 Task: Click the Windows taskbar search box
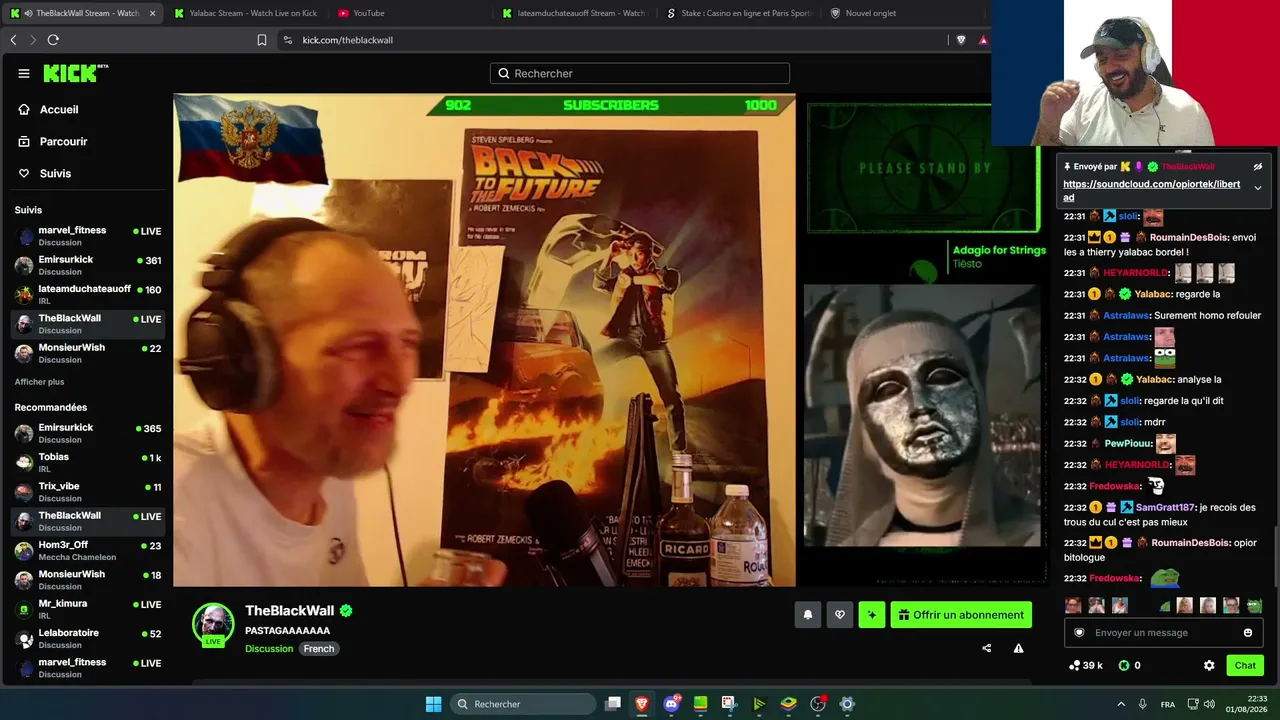[523, 704]
